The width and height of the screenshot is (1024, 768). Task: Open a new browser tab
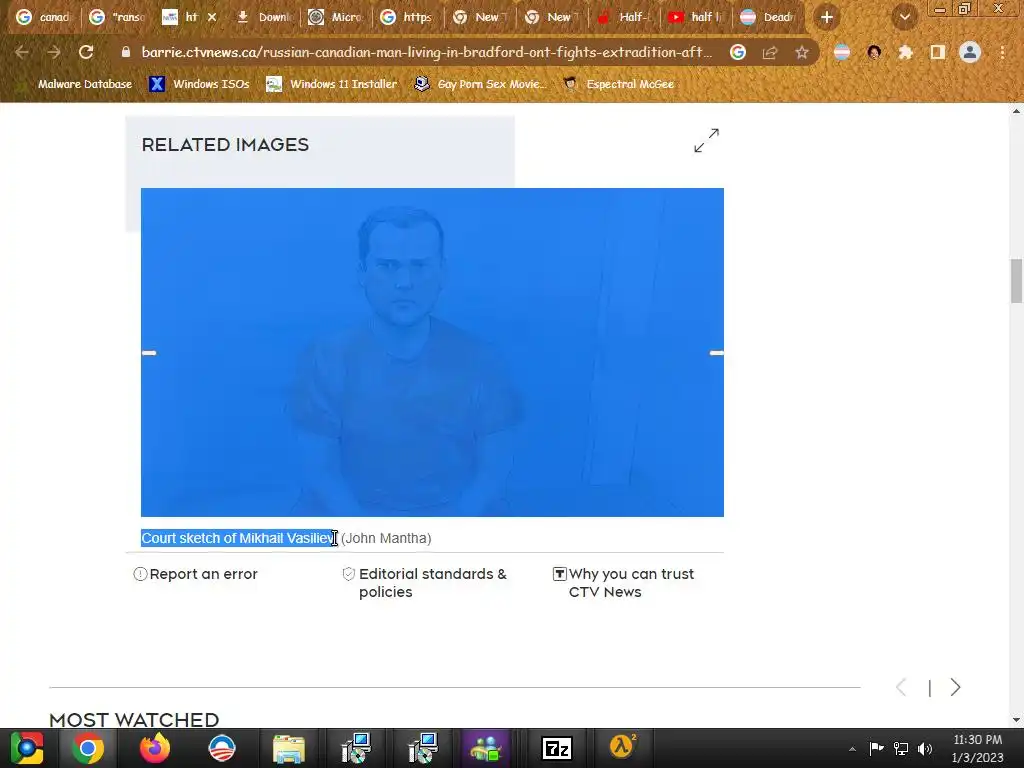tap(827, 18)
